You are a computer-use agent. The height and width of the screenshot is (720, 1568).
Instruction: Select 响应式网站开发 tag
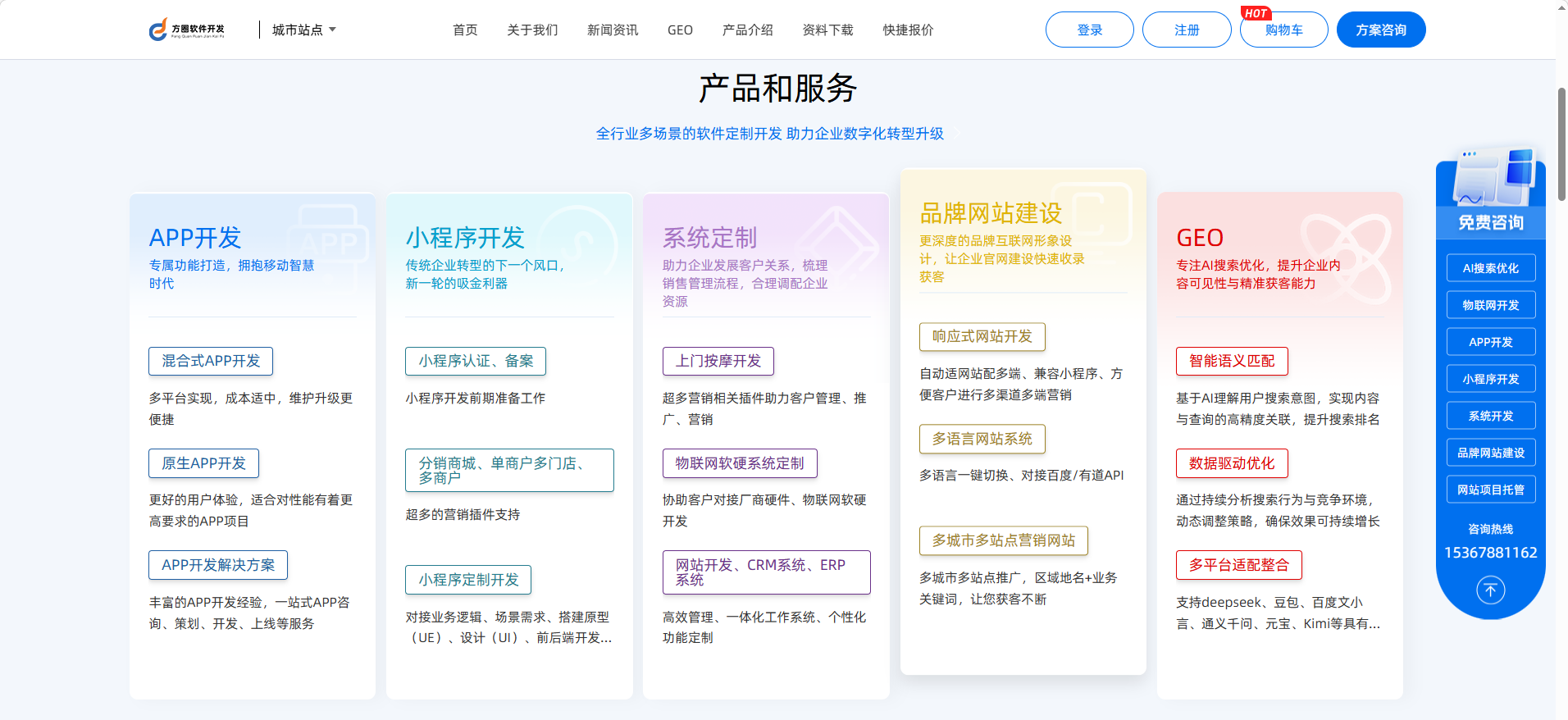point(982,336)
